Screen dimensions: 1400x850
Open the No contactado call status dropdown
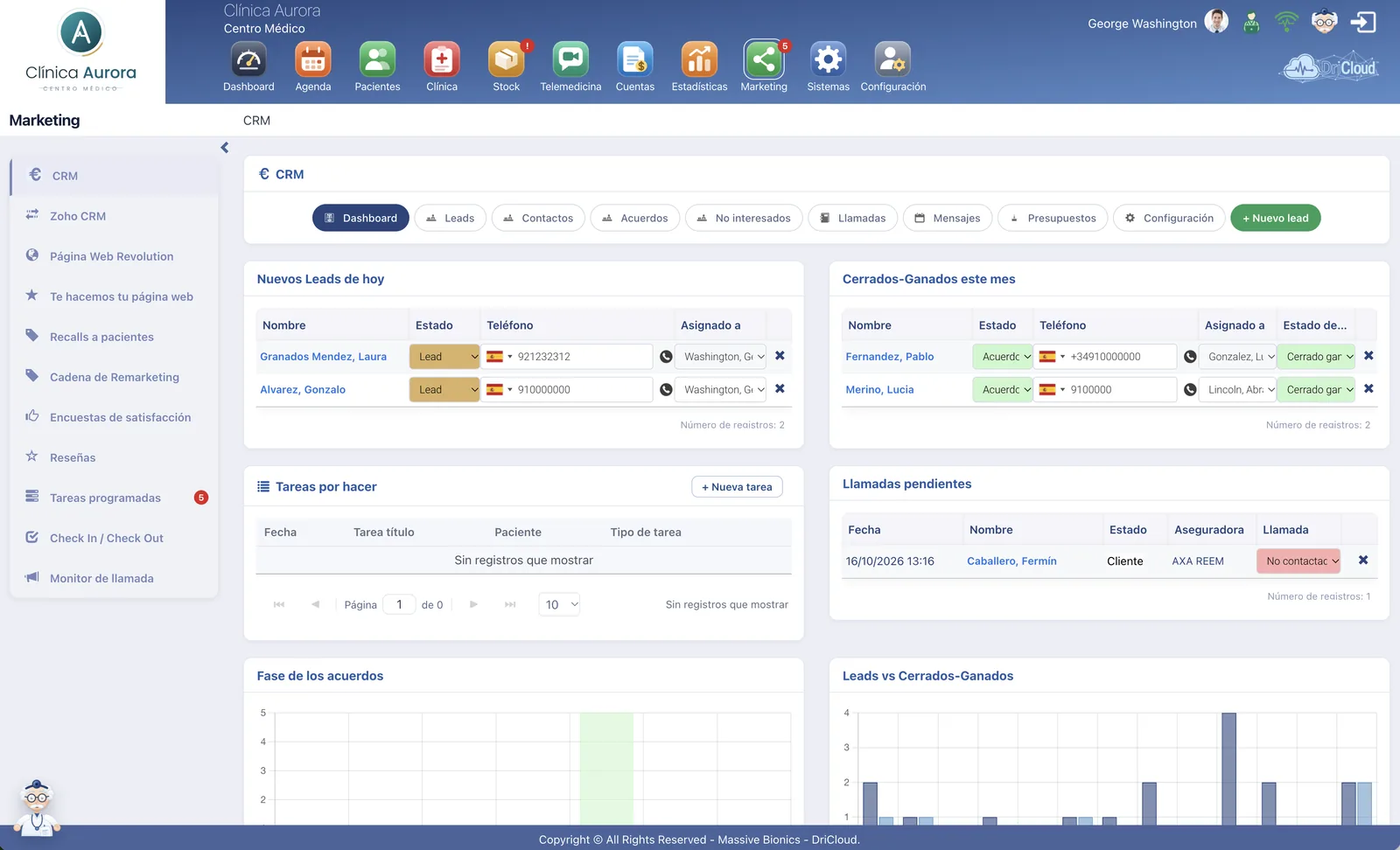coord(1298,561)
